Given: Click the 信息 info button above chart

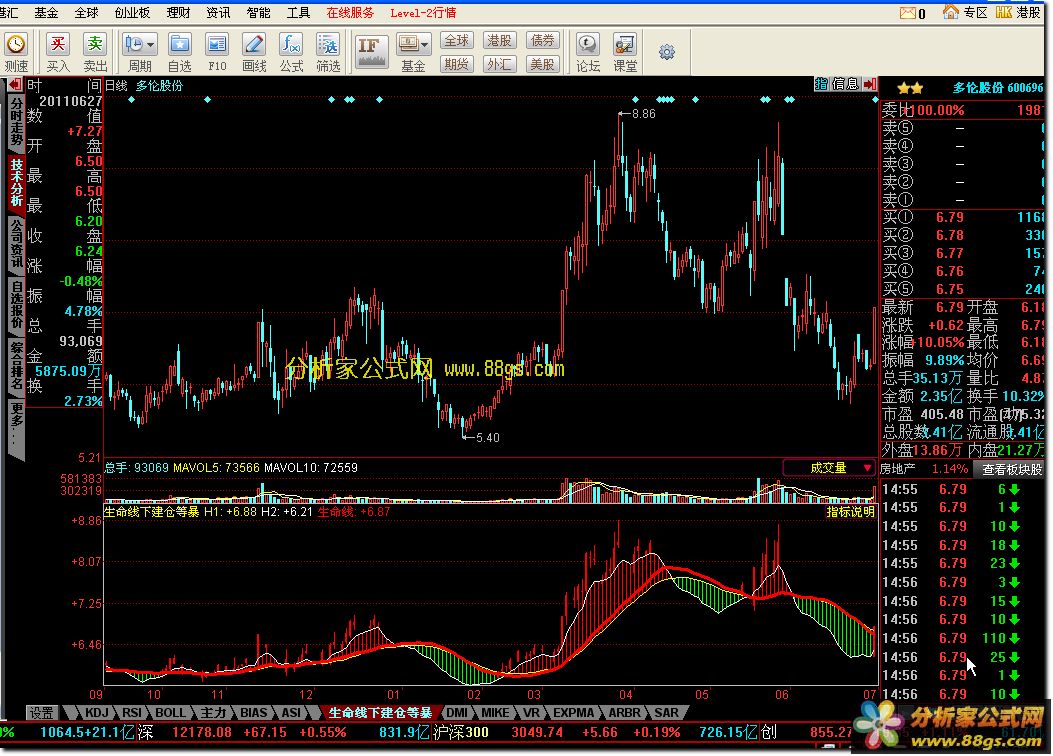Looking at the screenshot, I should [x=845, y=84].
